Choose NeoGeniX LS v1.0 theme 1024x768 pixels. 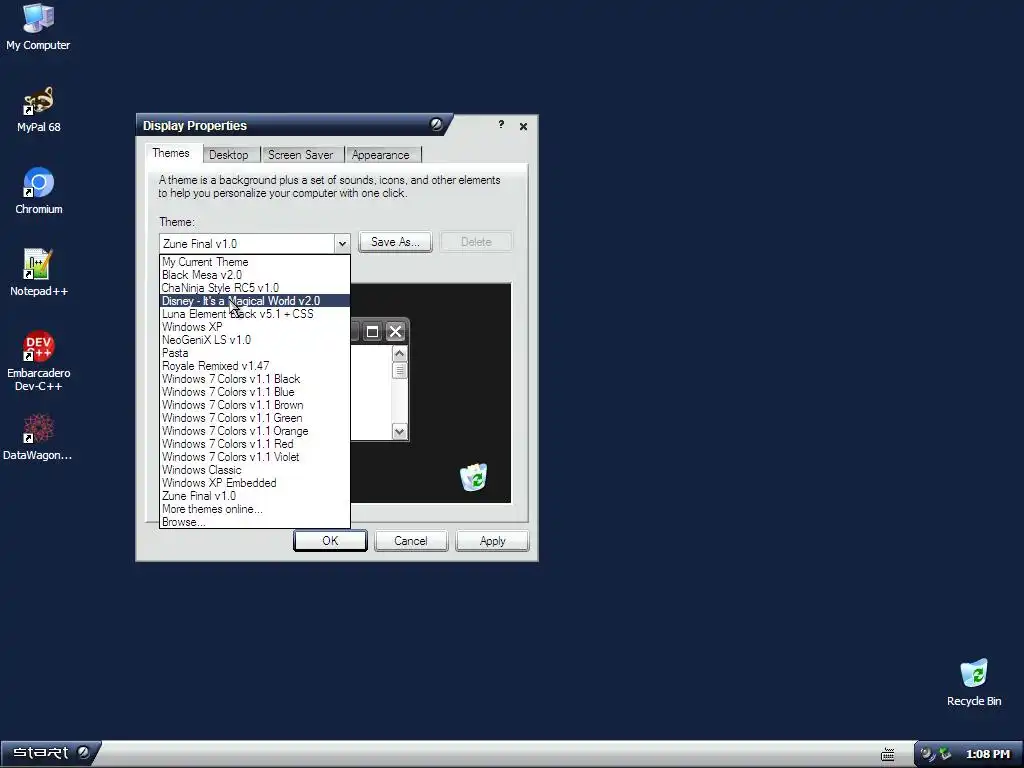click(x=255, y=340)
